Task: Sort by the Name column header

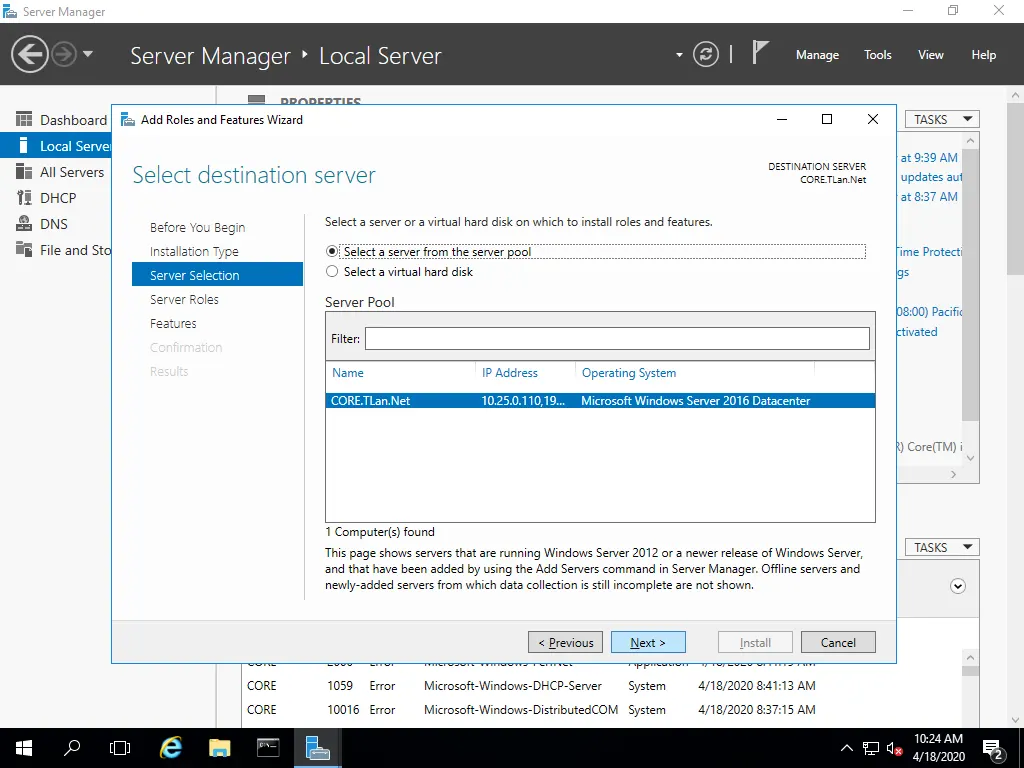Action: (347, 373)
